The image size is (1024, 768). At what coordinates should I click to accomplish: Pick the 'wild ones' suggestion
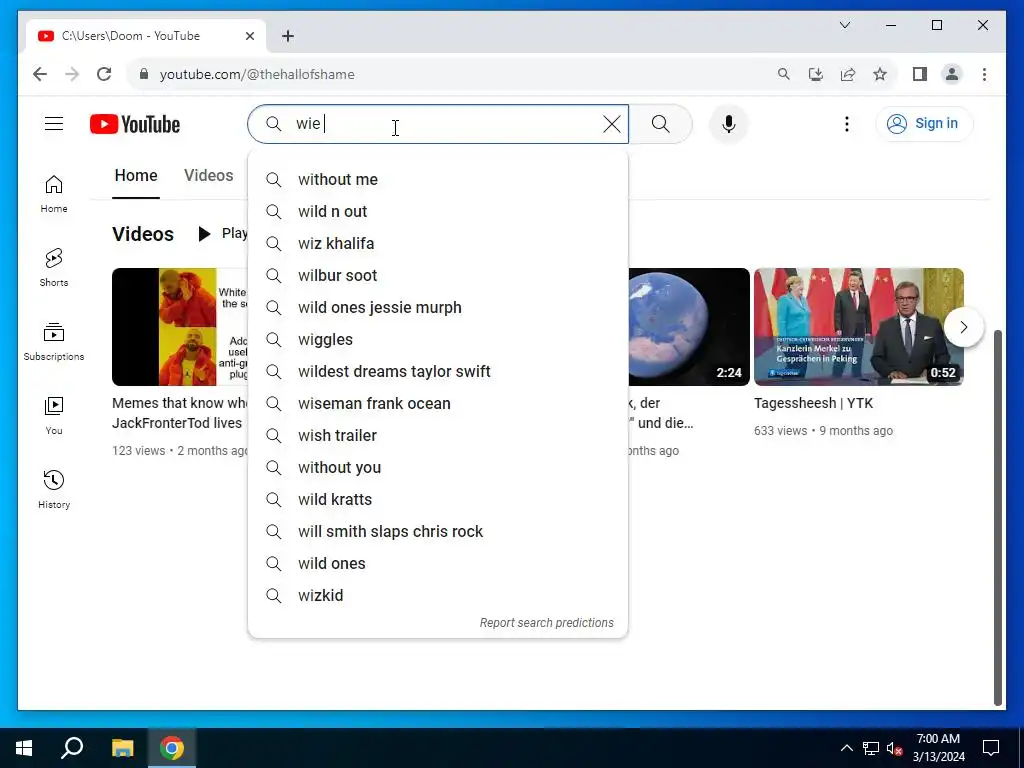click(438, 564)
